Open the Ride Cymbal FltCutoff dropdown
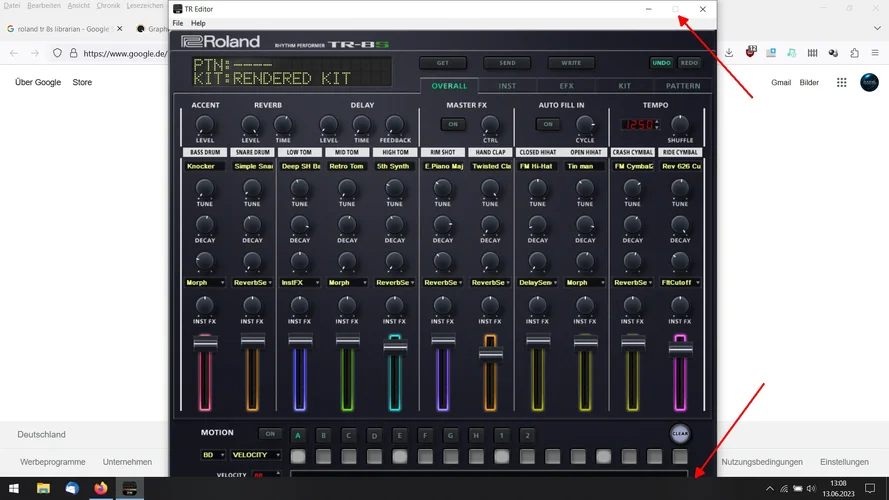This screenshot has height=500, width=889. 680,283
